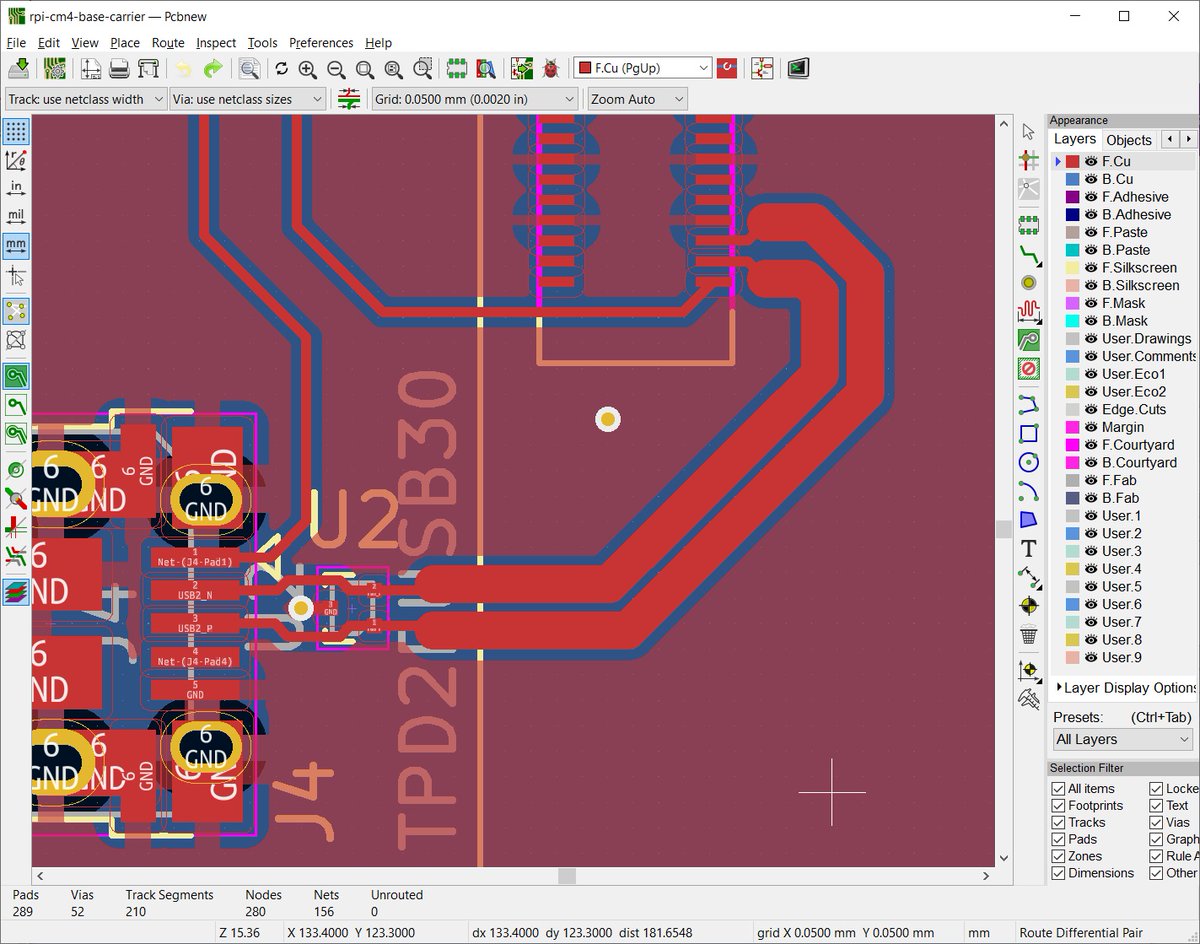Image resolution: width=1200 pixels, height=944 pixels.
Task: Select the Add Text tool
Action: point(1030,547)
